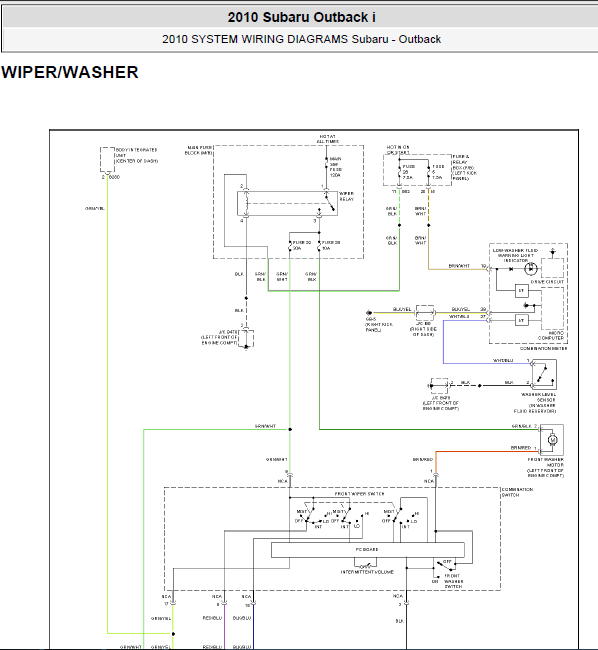Click the front washer motor symbol
The width and height of the screenshot is (598, 650).
pyautogui.click(x=552, y=439)
